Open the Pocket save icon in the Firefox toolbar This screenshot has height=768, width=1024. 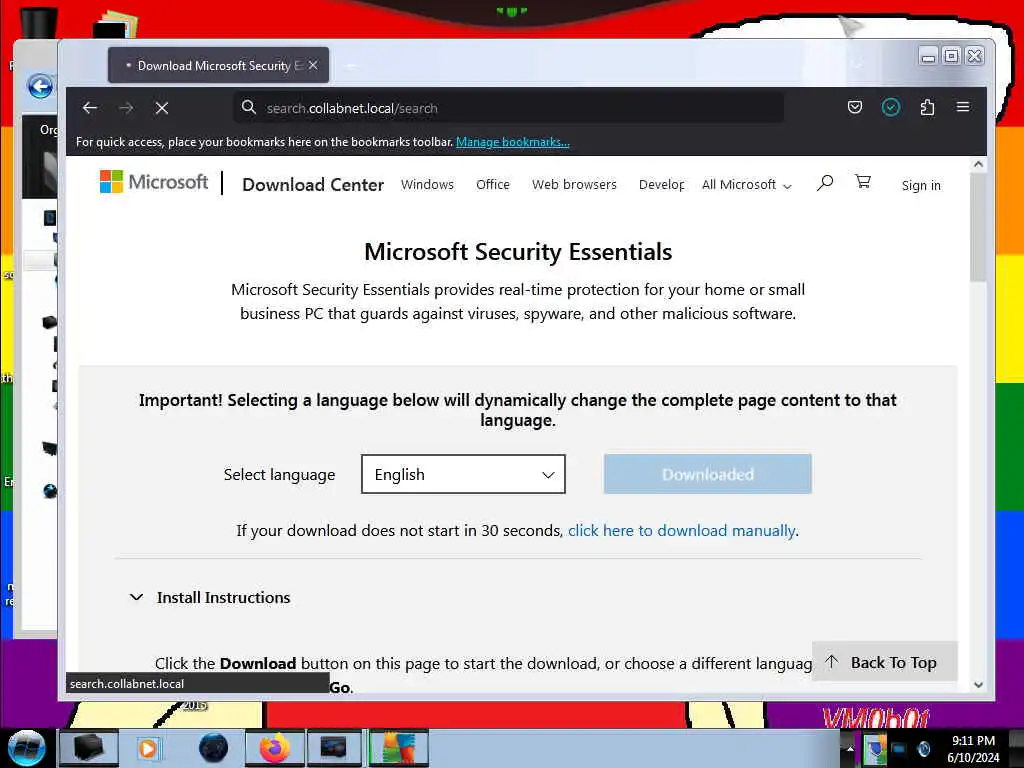coord(854,107)
